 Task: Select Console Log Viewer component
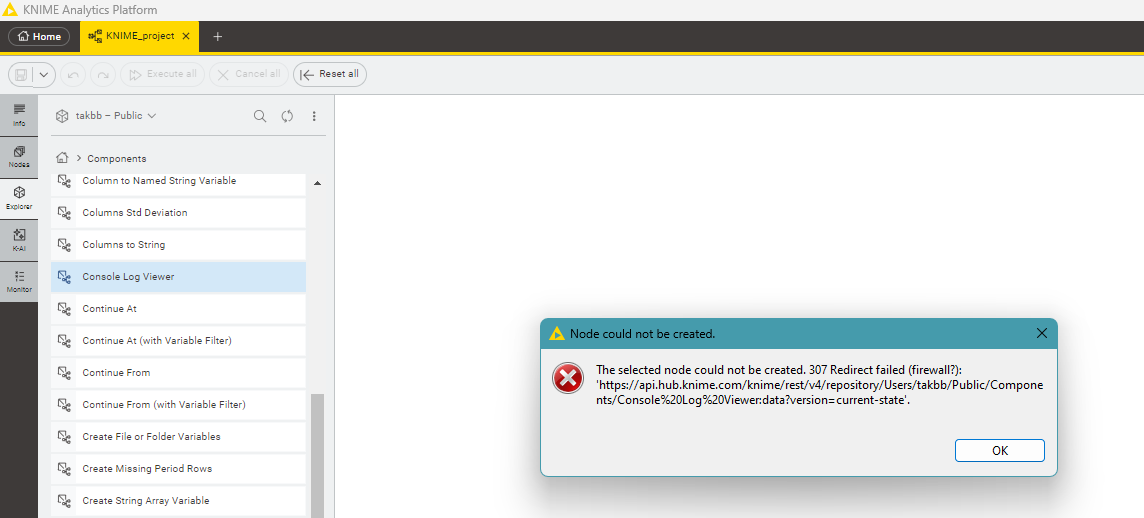click(x=179, y=277)
